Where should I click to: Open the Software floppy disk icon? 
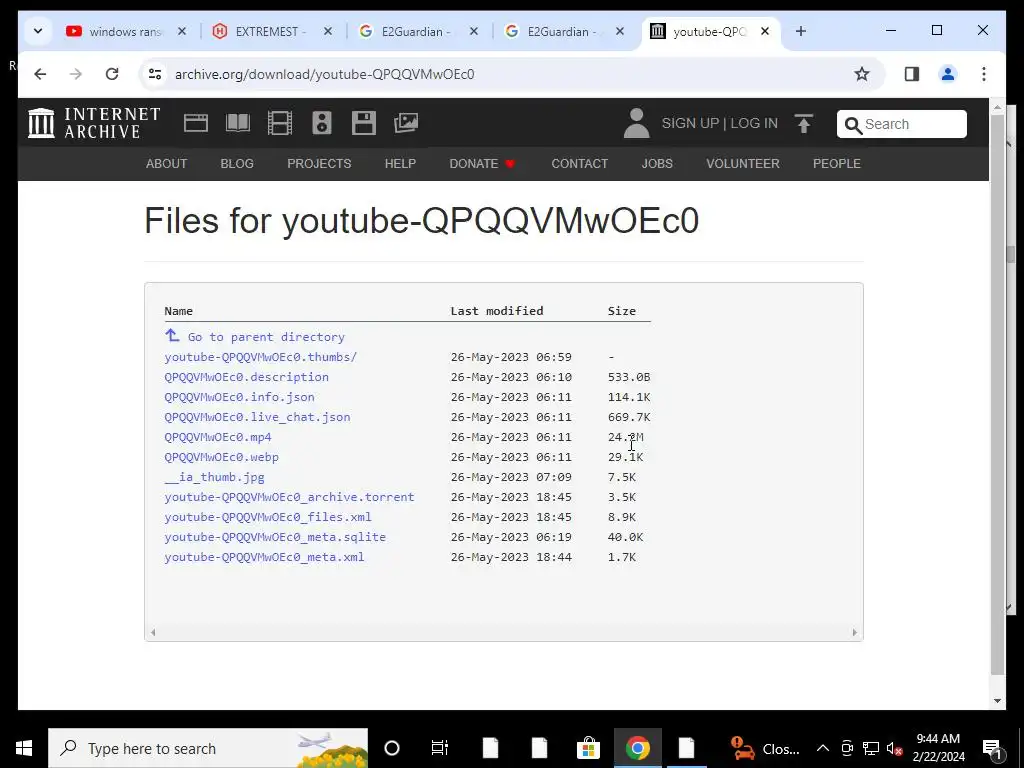point(364,123)
